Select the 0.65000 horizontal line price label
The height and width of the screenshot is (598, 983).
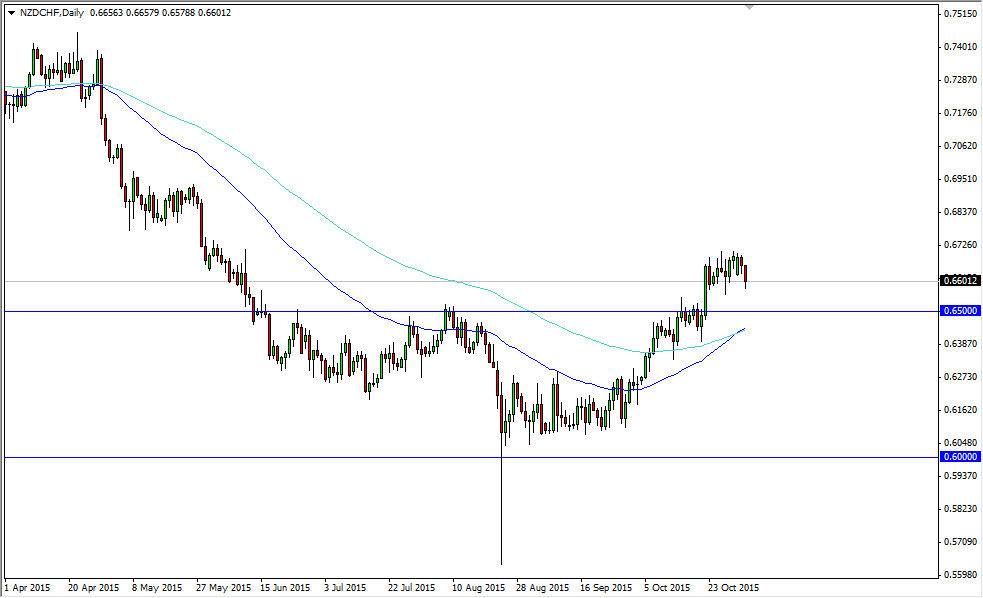point(960,311)
